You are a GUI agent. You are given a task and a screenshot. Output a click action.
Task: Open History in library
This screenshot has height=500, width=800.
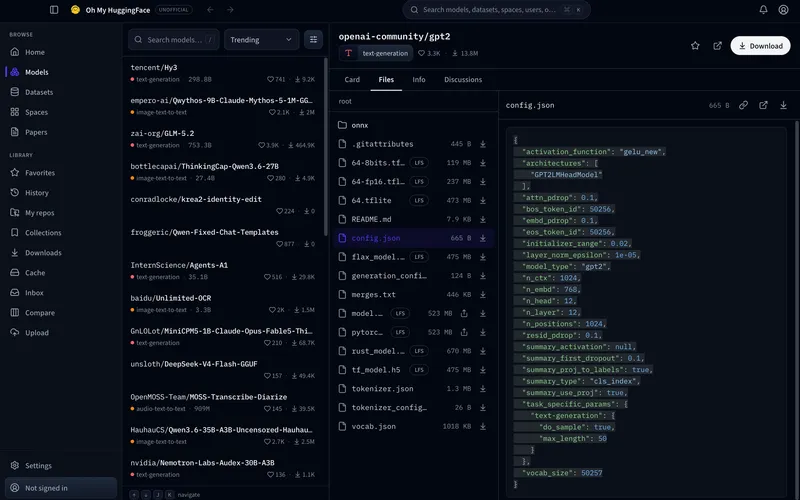coord(61,192)
